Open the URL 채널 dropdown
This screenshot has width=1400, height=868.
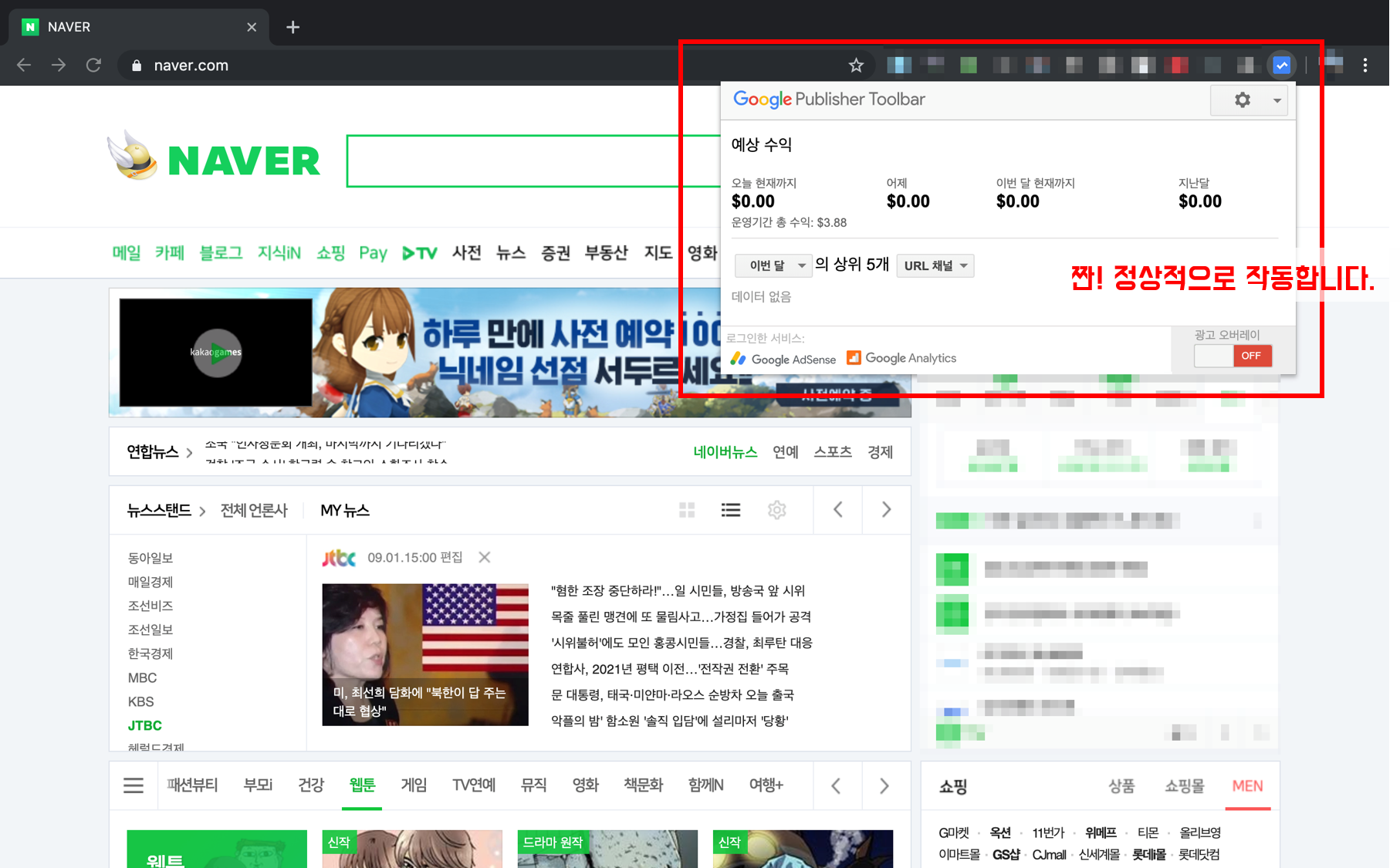935,265
